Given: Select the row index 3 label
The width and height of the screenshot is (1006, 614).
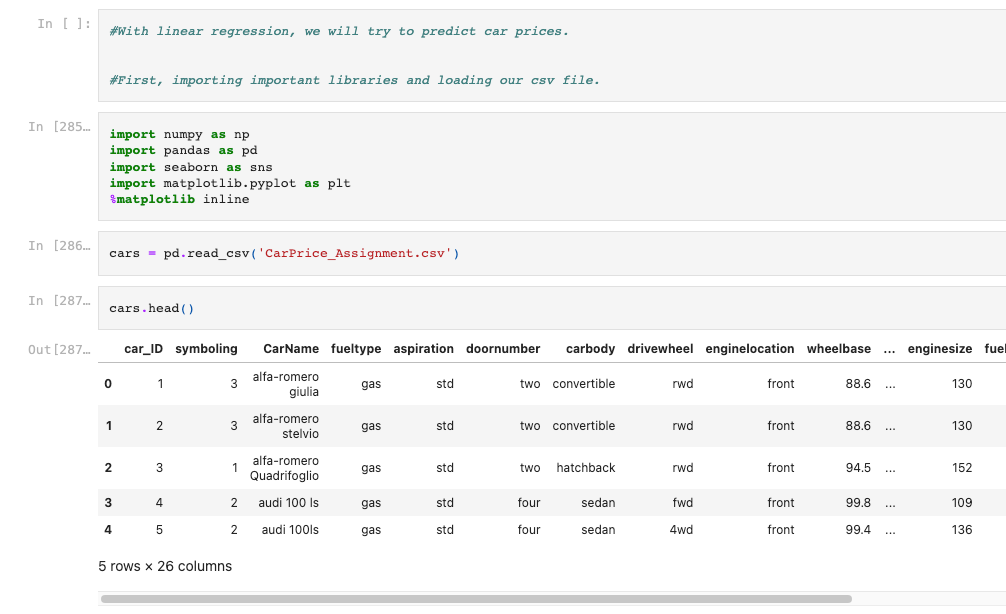Looking at the screenshot, I should [108, 502].
